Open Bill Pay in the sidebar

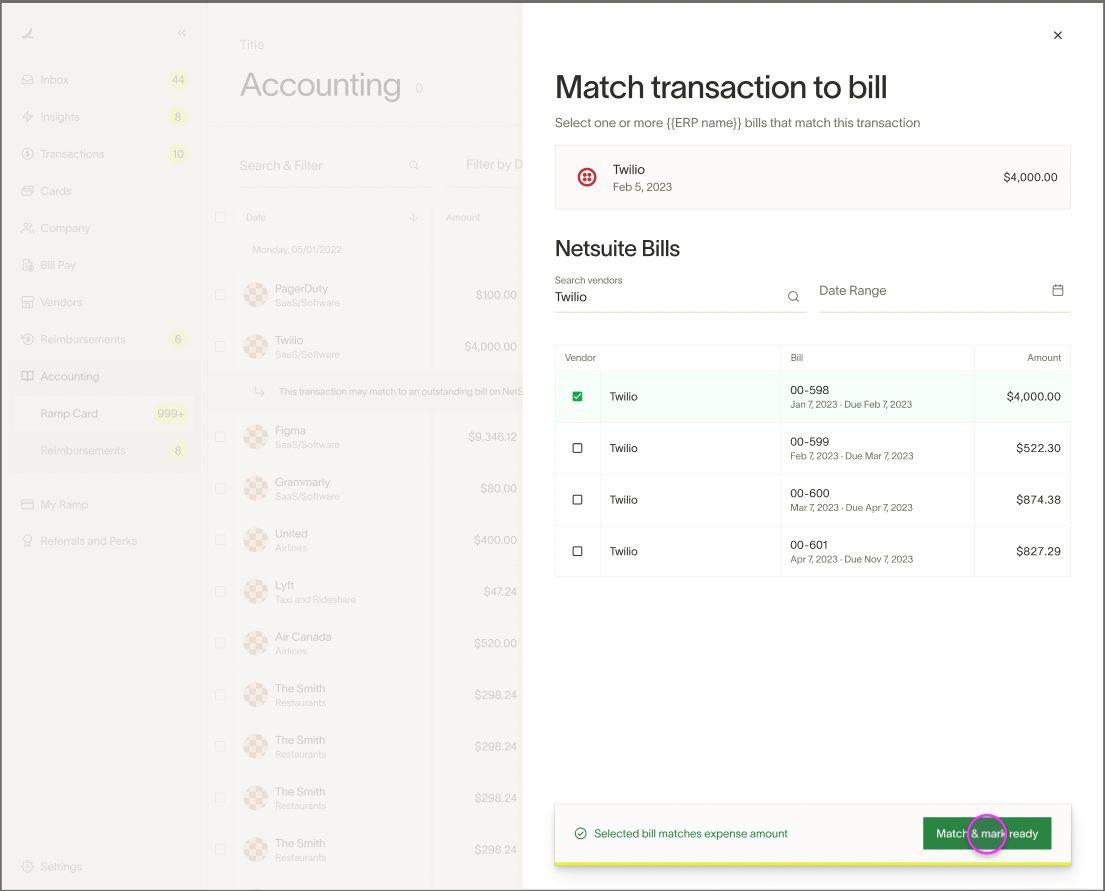(x=104, y=265)
